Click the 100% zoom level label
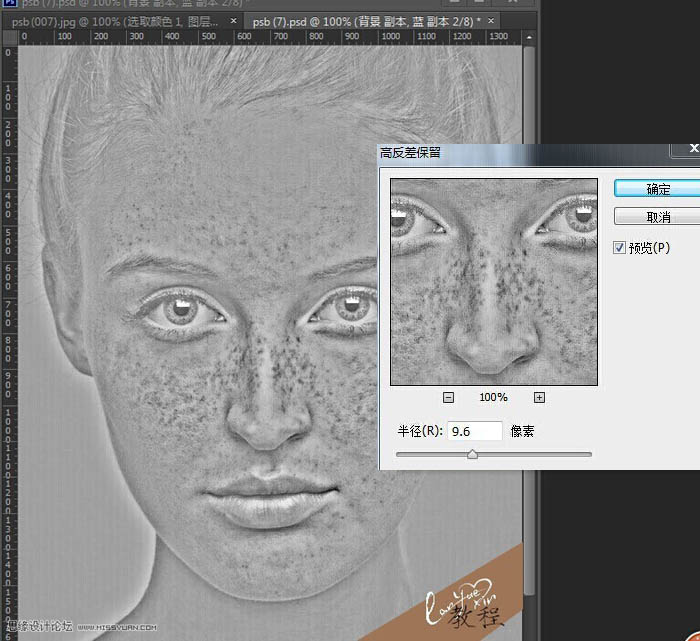This screenshot has height=641, width=700. [x=493, y=397]
